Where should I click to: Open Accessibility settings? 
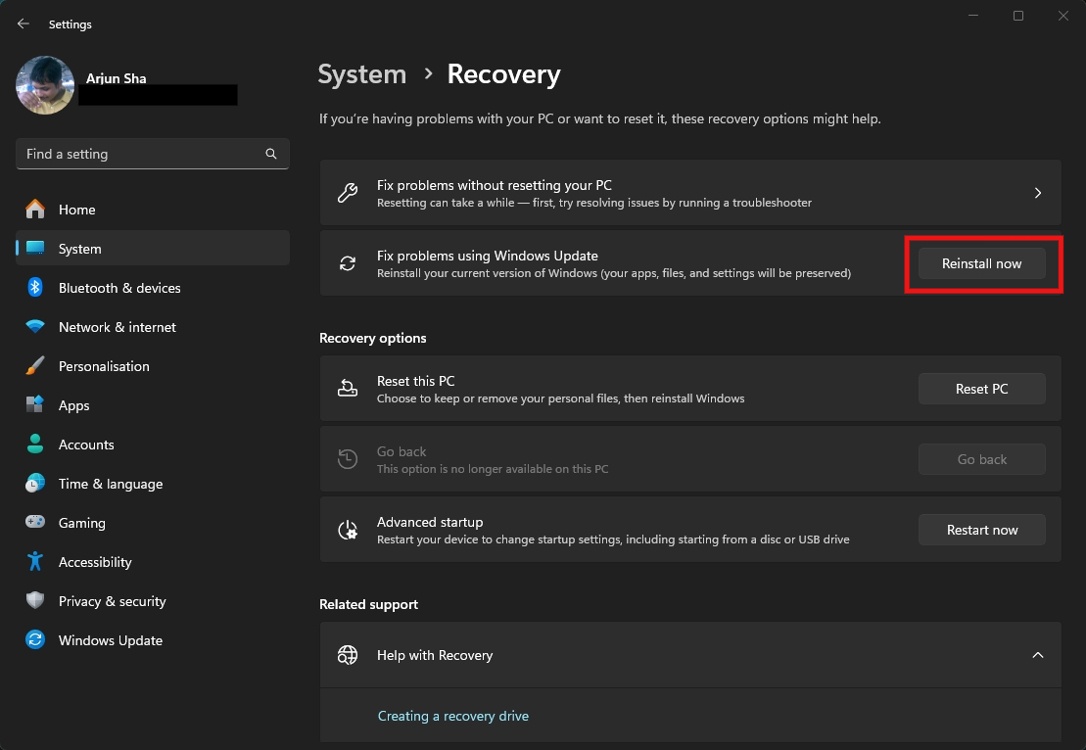point(94,561)
